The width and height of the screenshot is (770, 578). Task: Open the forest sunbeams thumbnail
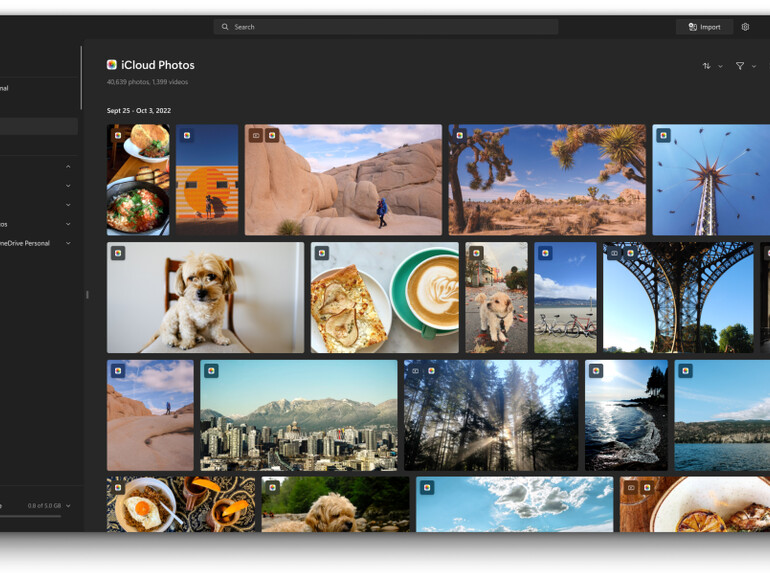coord(491,415)
